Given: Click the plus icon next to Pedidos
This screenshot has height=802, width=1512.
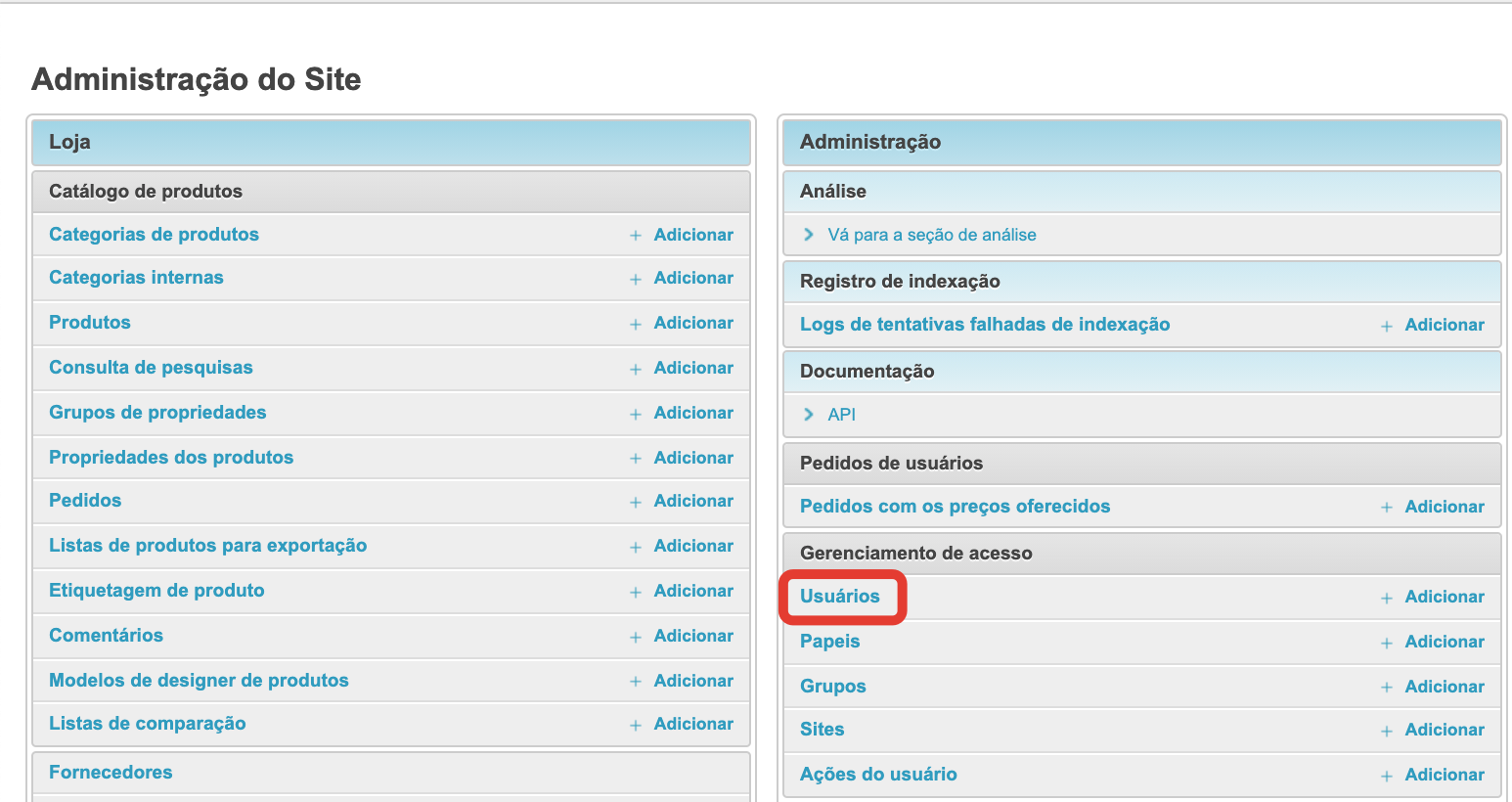Looking at the screenshot, I should click(636, 502).
